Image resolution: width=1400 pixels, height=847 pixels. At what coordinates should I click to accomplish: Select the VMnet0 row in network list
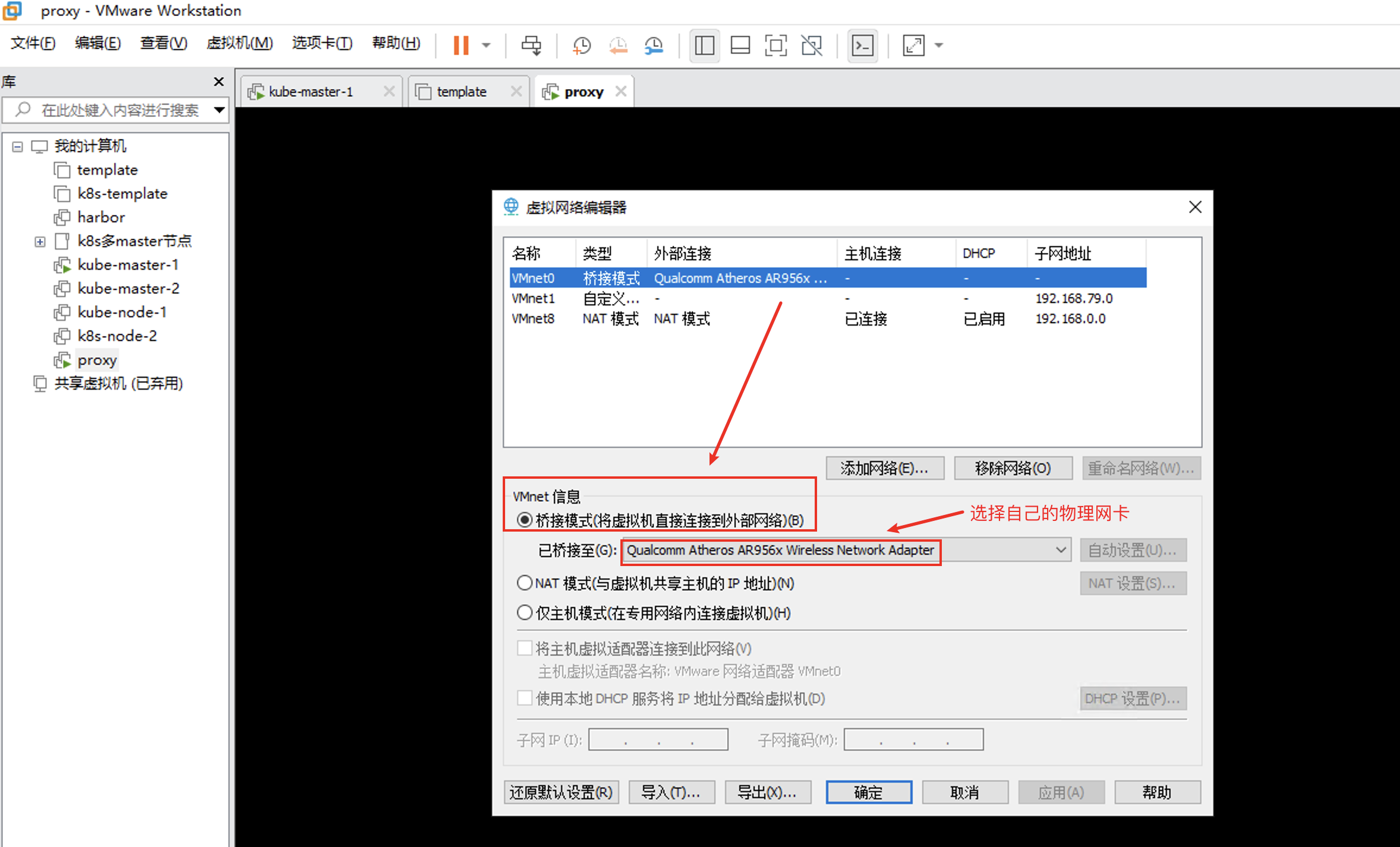pos(828,278)
